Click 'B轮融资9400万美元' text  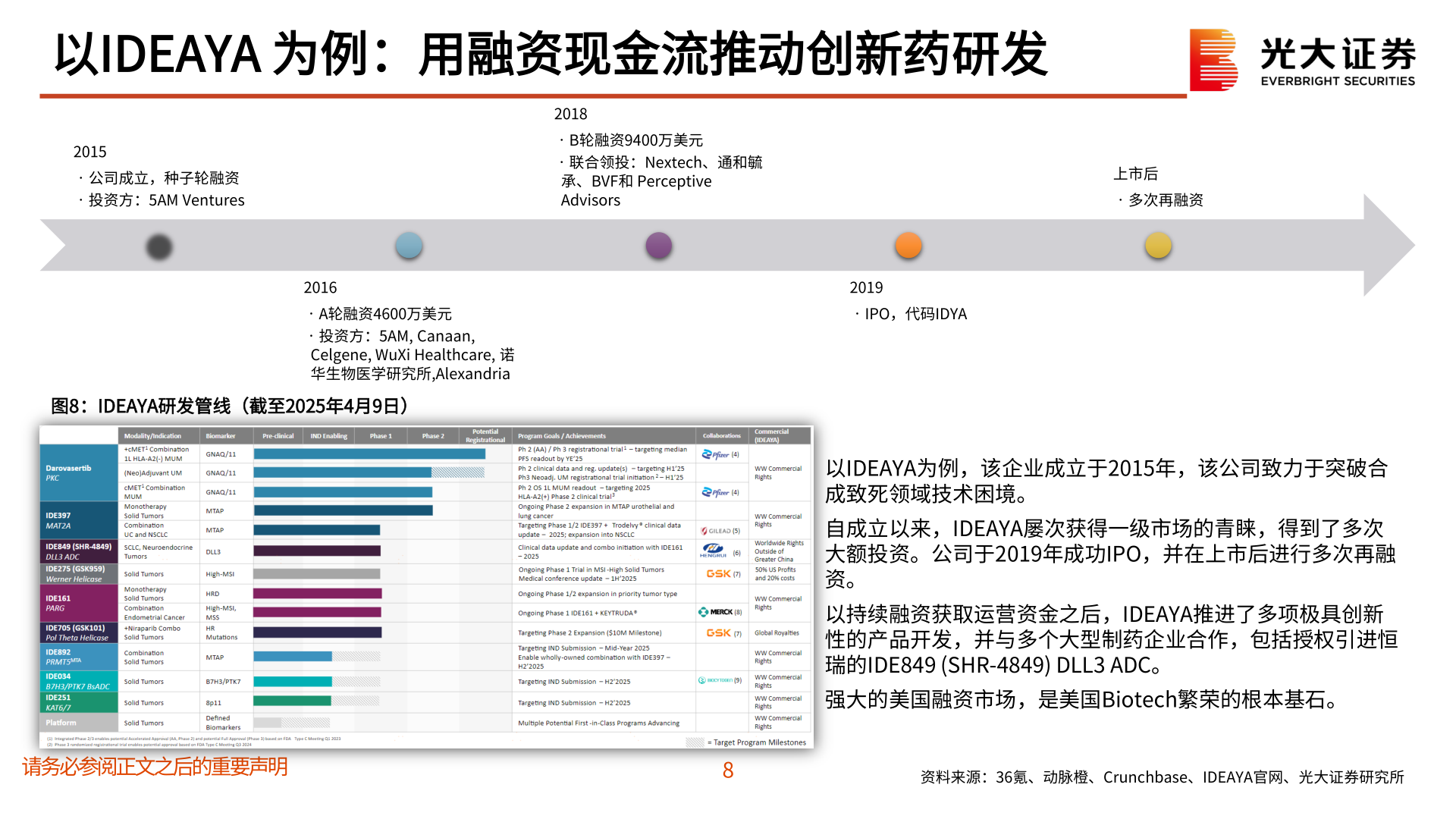636,140
